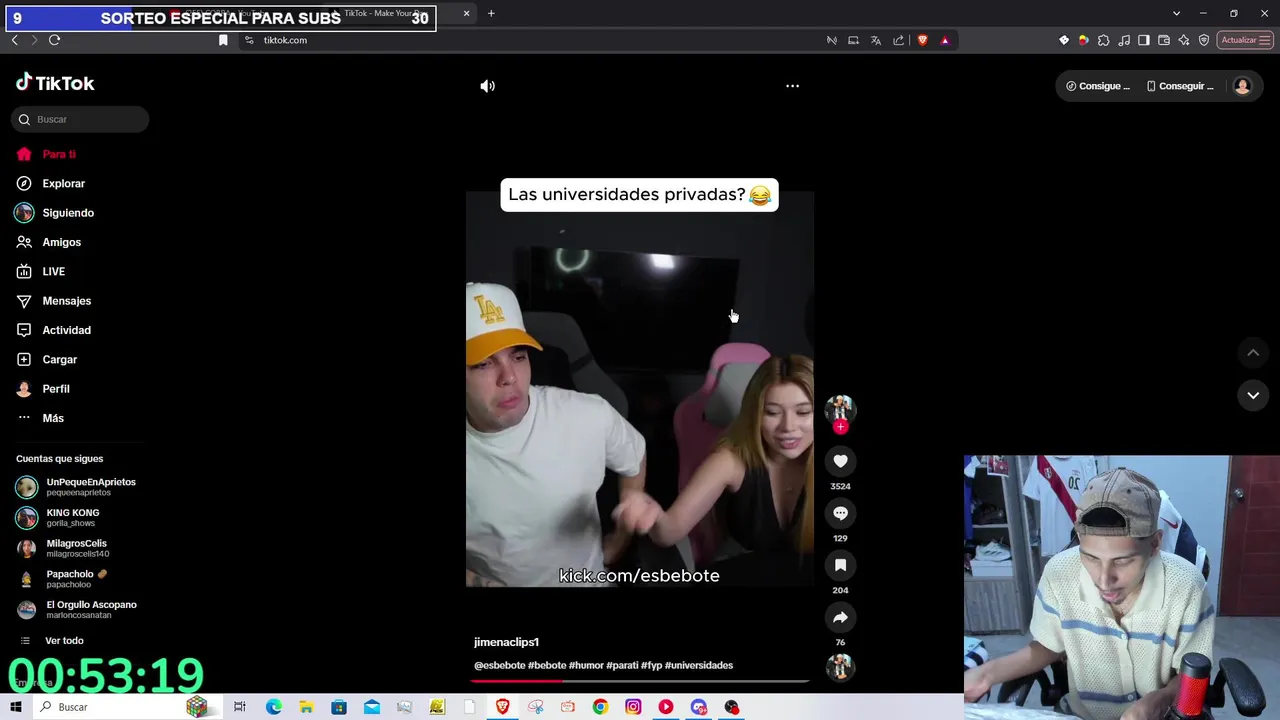Click the browser bookmark icon
Image resolution: width=1280 pixels, height=720 pixels.
[223, 40]
